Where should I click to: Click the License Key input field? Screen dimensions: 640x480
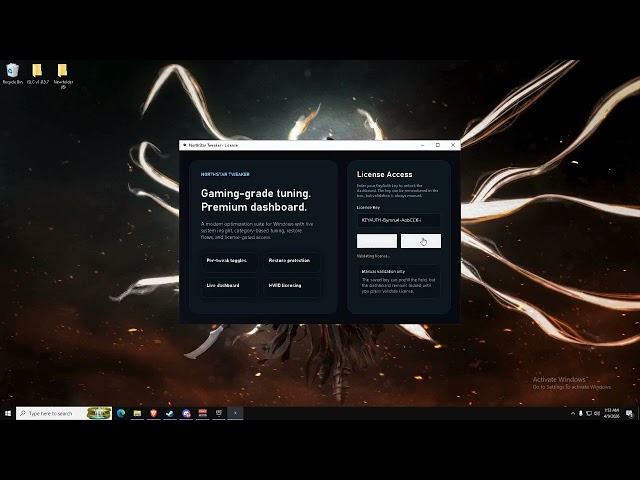click(x=398, y=220)
